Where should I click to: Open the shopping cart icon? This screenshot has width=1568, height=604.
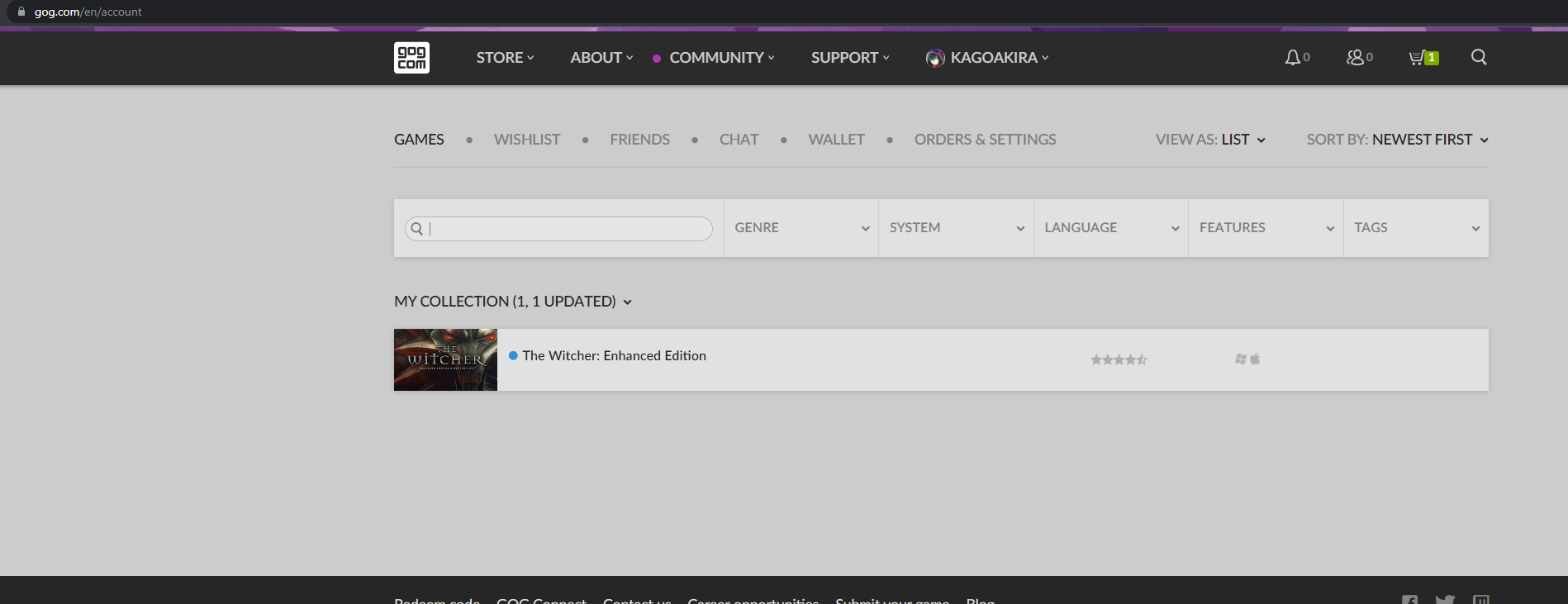(x=1416, y=57)
